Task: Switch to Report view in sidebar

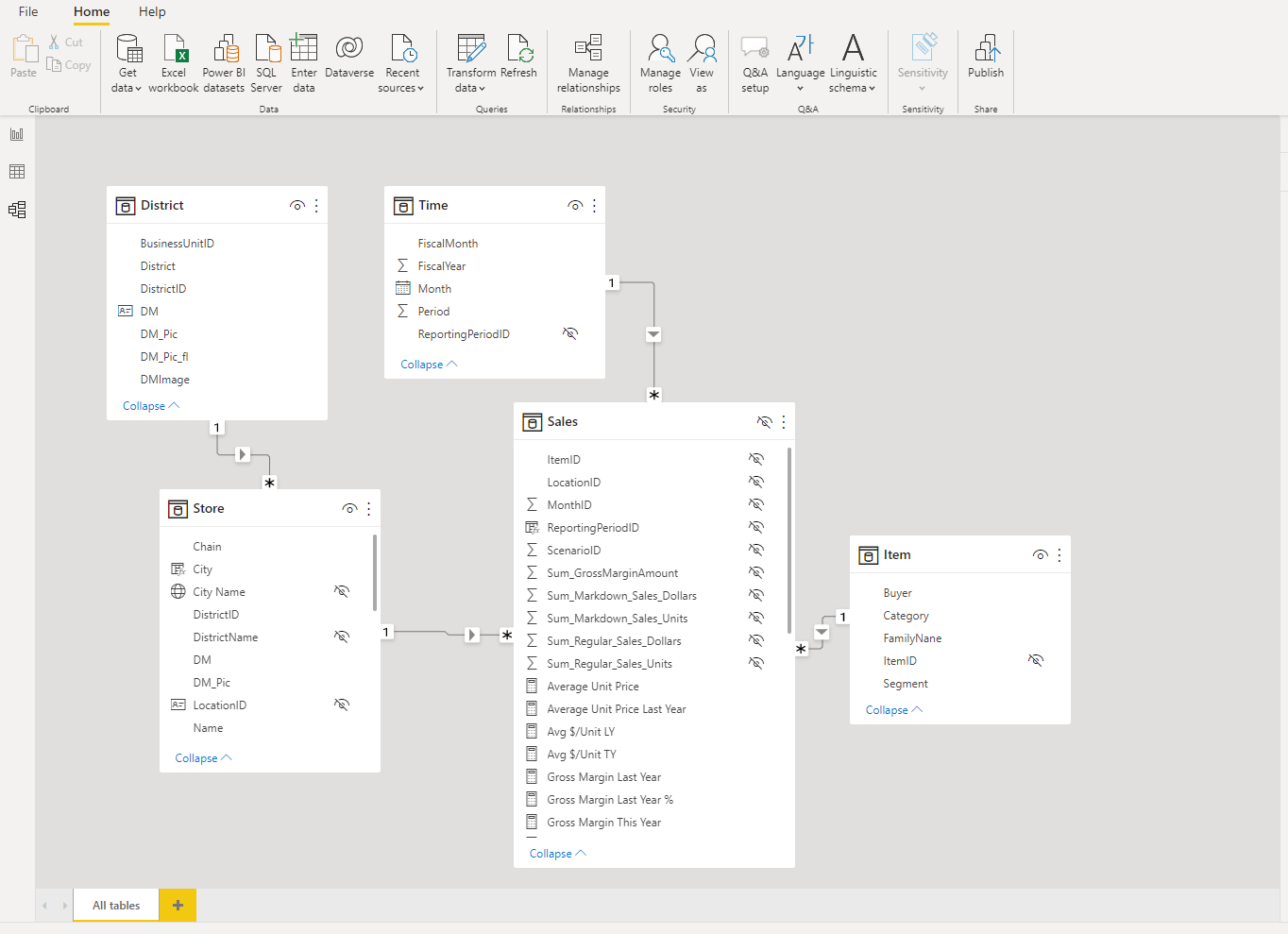Action: click(17, 134)
